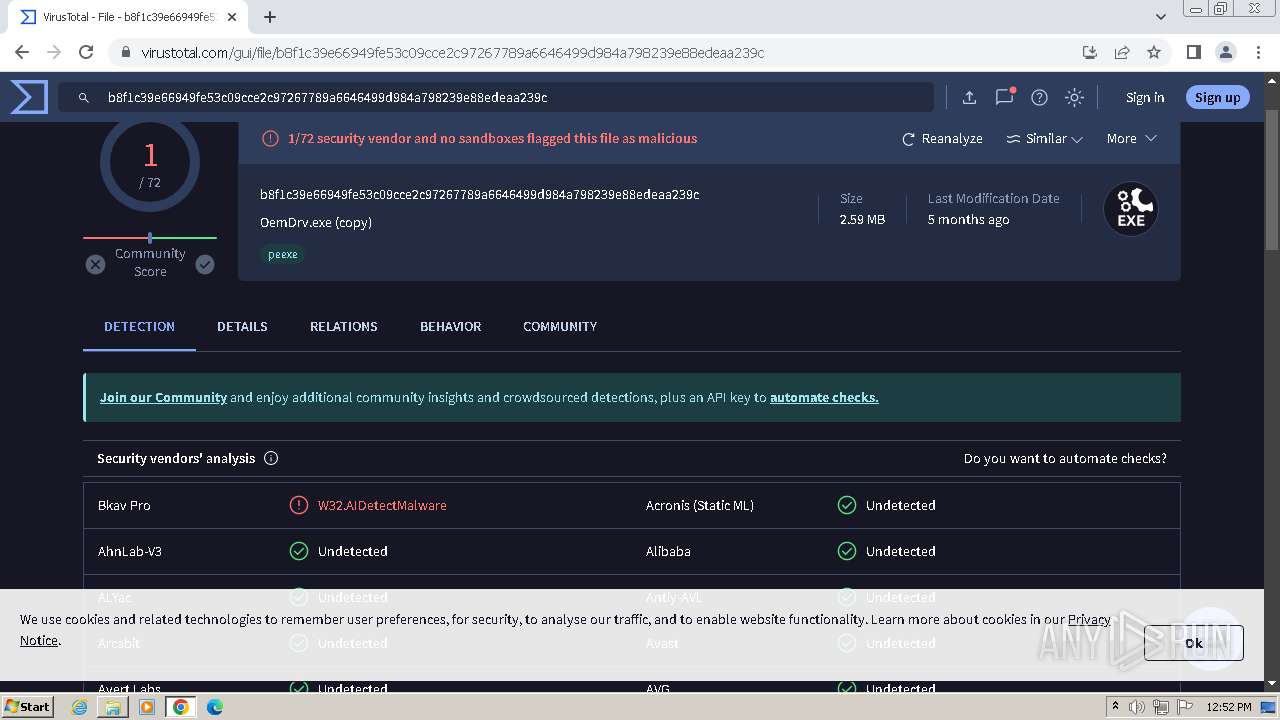Click the install/download page icon in address bar

pyautogui.click(x=1090, y=52)
